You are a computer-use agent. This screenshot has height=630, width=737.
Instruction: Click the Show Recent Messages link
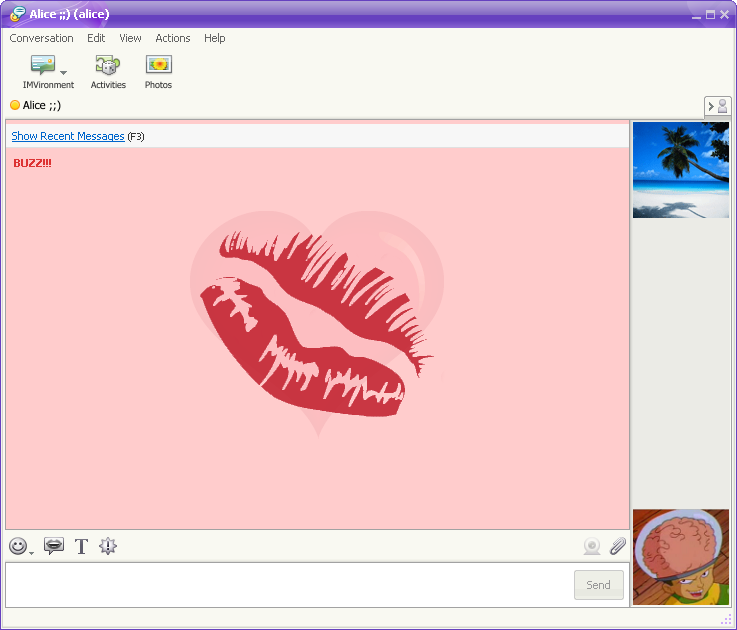[68, 136]
